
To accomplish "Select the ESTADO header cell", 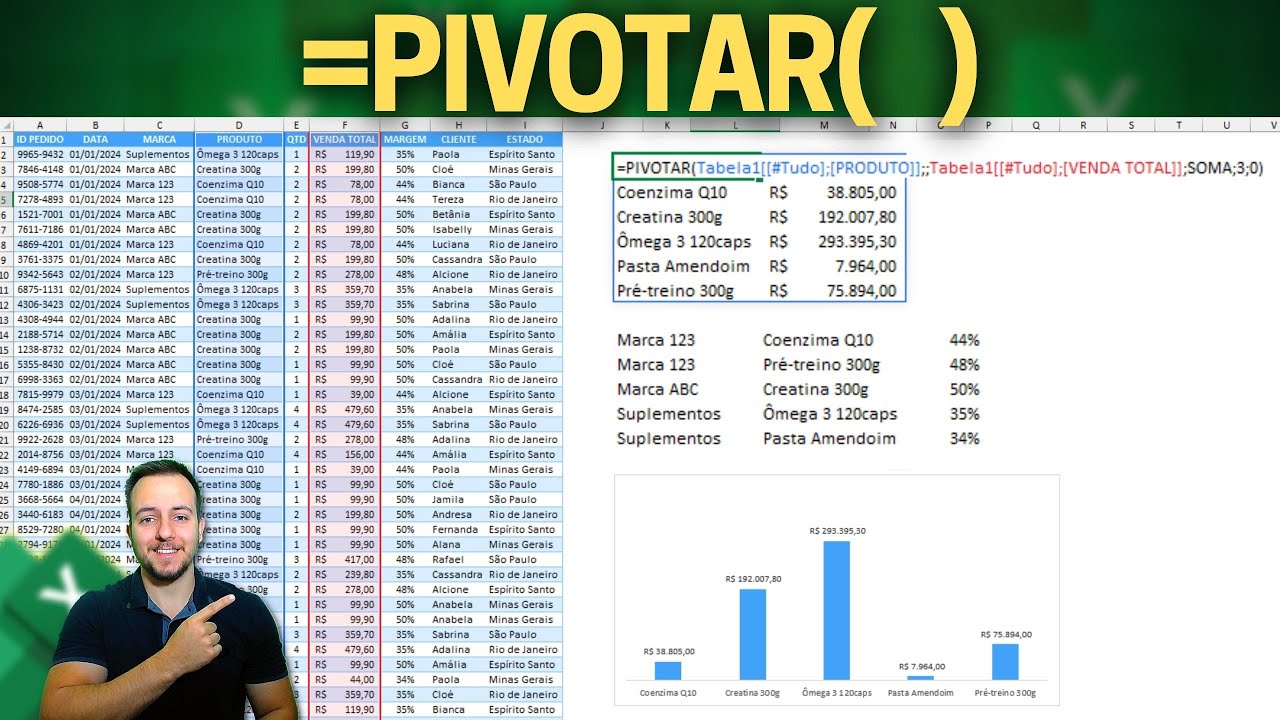I will 524,140.
